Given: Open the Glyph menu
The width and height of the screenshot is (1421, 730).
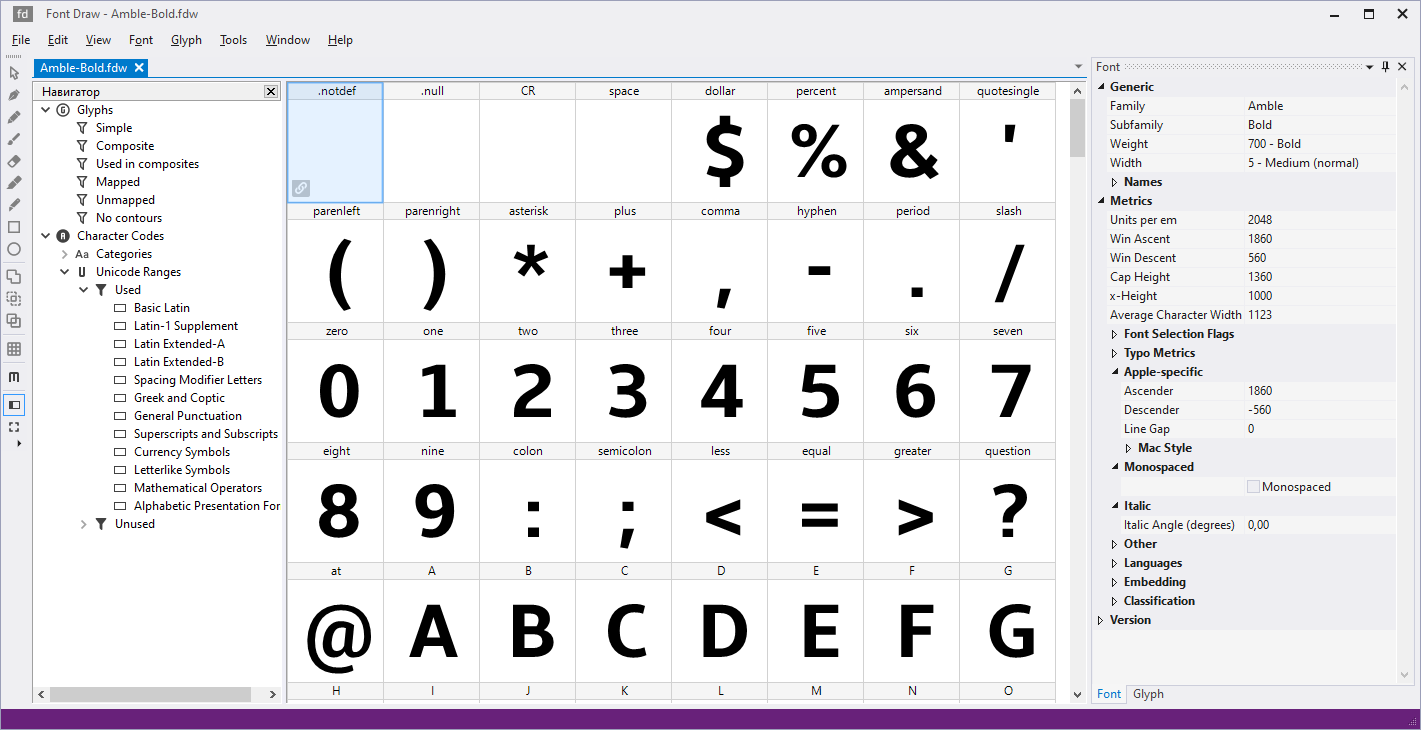Looking at the screenshot, I should [186, 40].
